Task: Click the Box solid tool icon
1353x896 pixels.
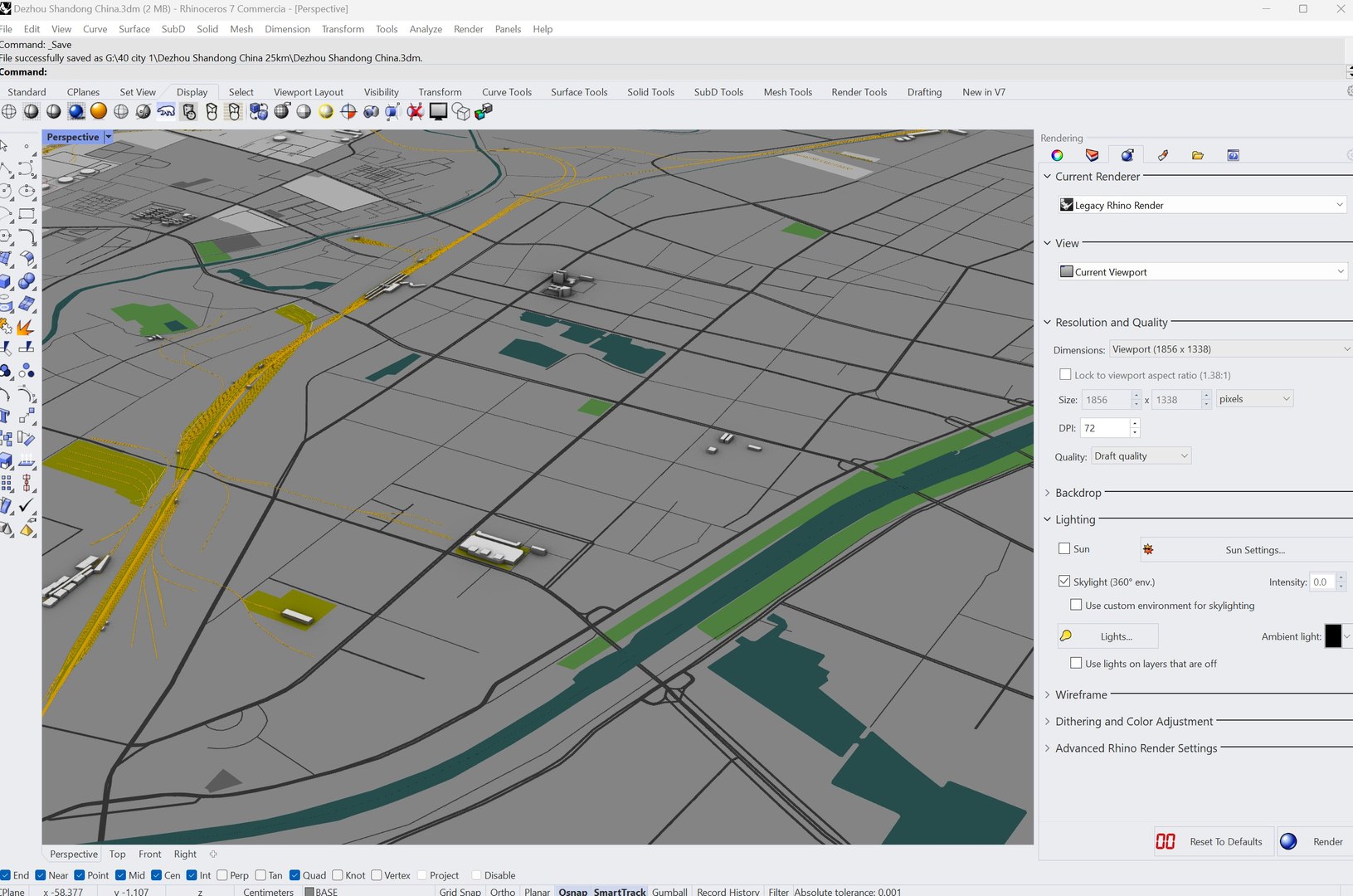Action: (x=5, y=280)
